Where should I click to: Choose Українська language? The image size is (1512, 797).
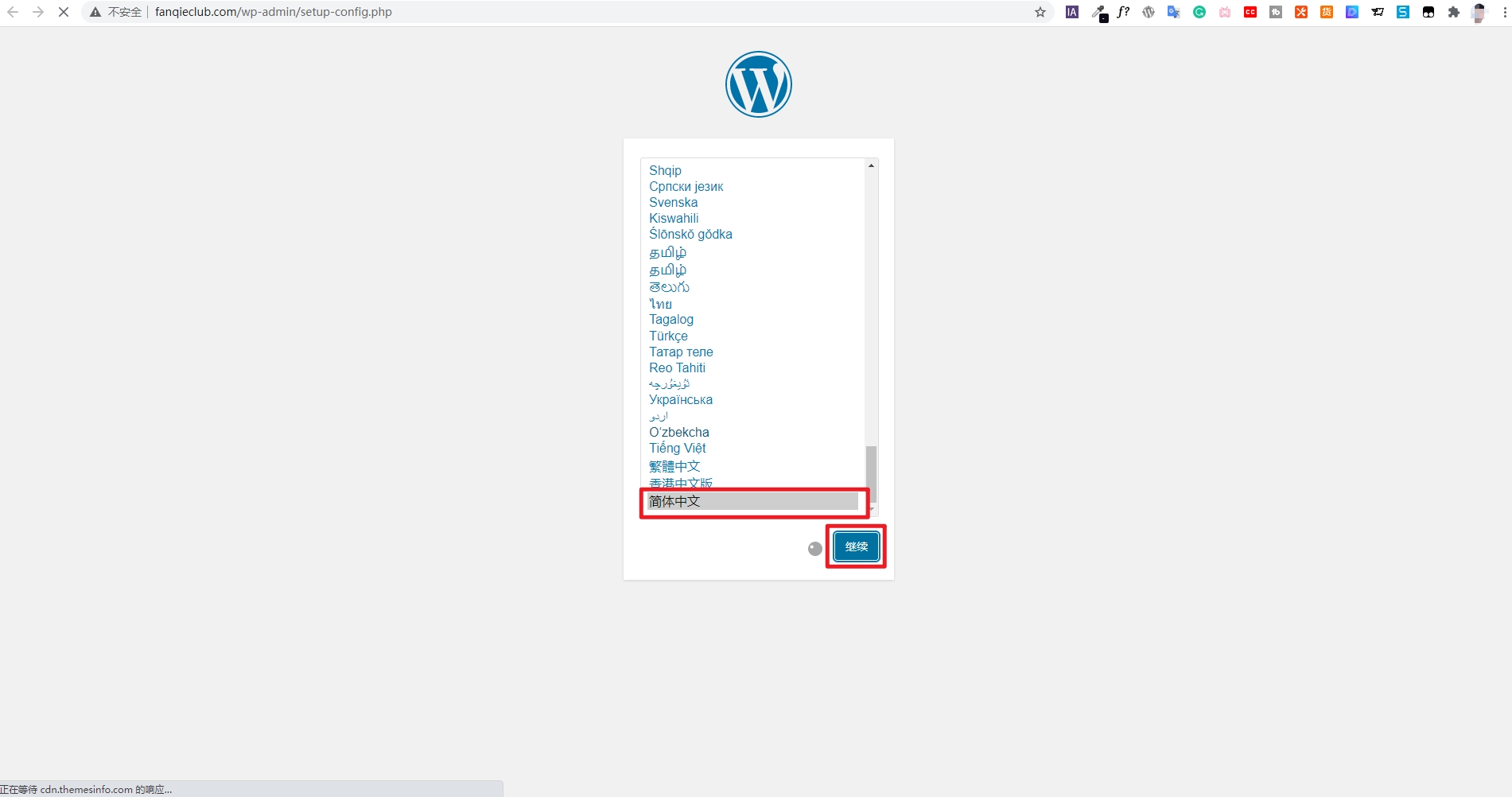coord(681,399)
